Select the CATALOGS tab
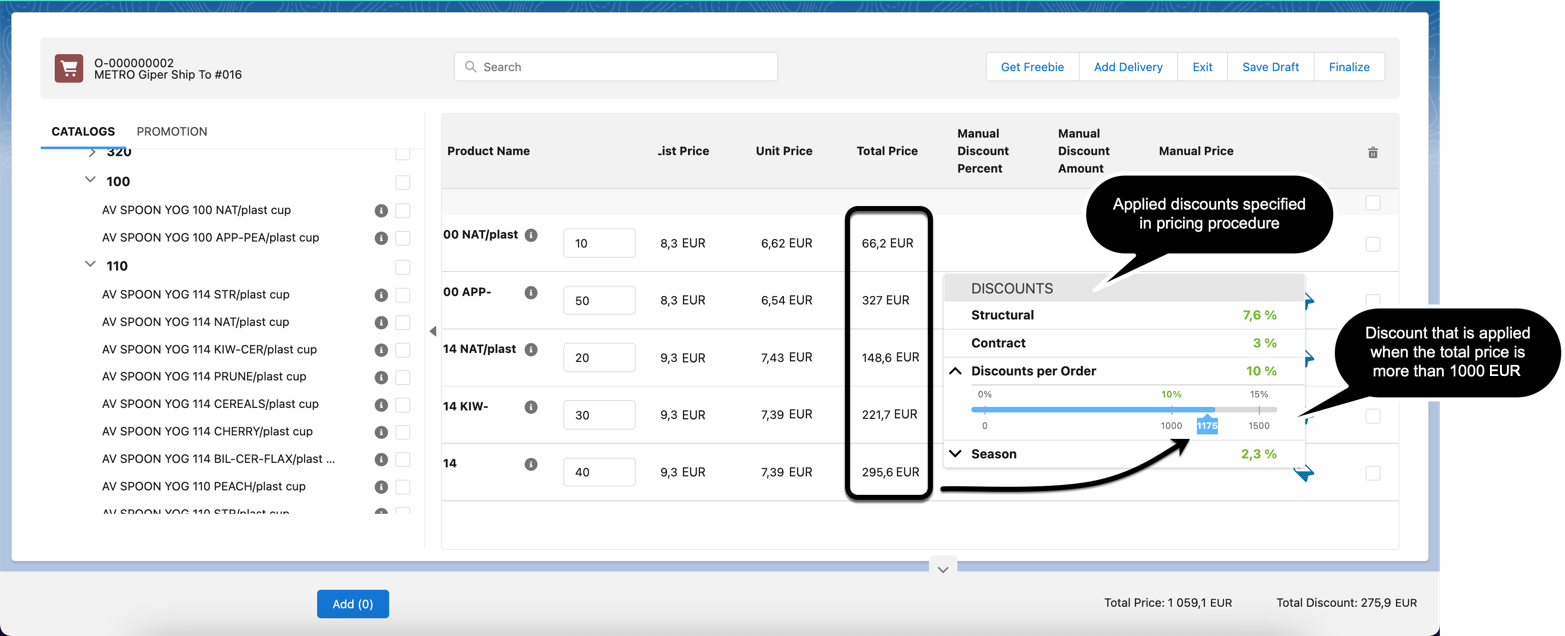This screenshot has height=636, width=1565. (83, 132)
